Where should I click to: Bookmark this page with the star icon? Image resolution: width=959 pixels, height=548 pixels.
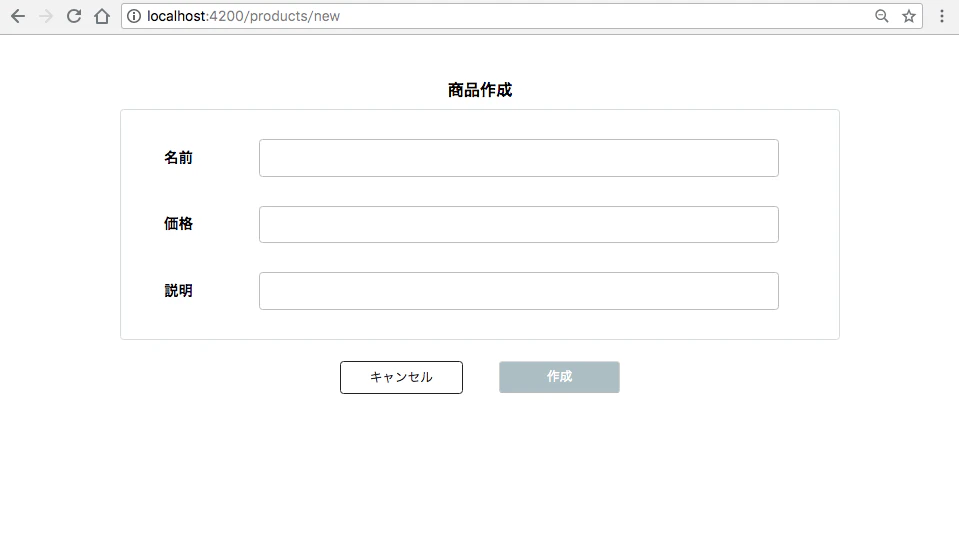click(x=909, y=17)
